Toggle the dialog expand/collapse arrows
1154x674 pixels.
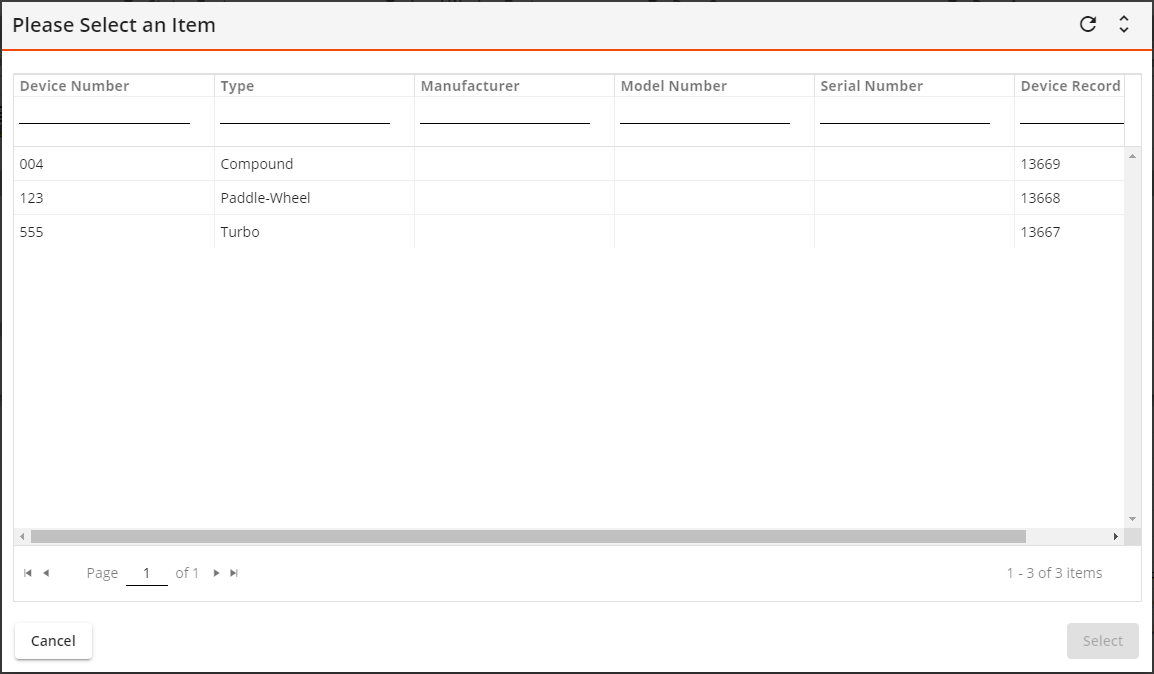(1124, 24)
